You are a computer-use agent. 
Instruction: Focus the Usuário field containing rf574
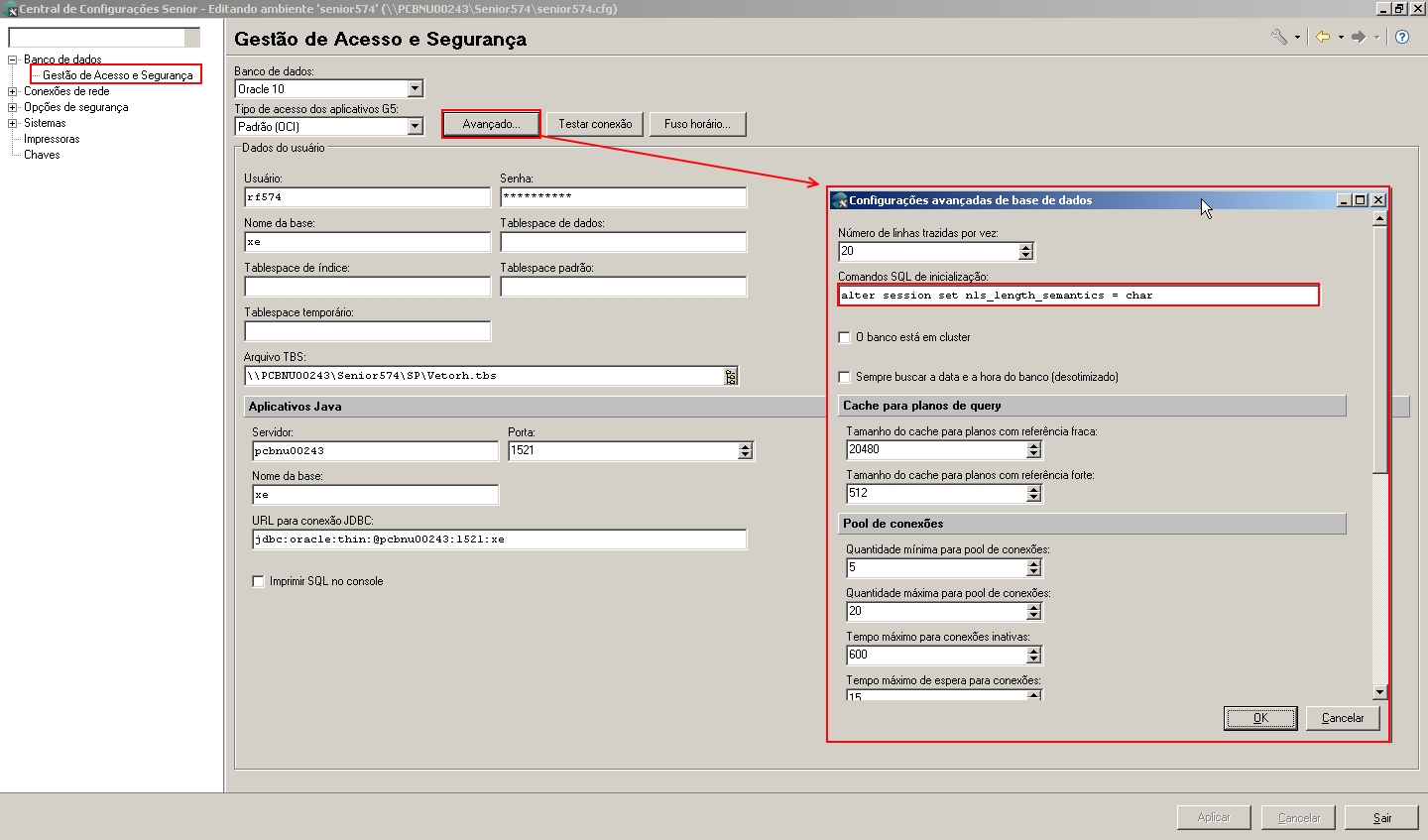click(367, 197)
